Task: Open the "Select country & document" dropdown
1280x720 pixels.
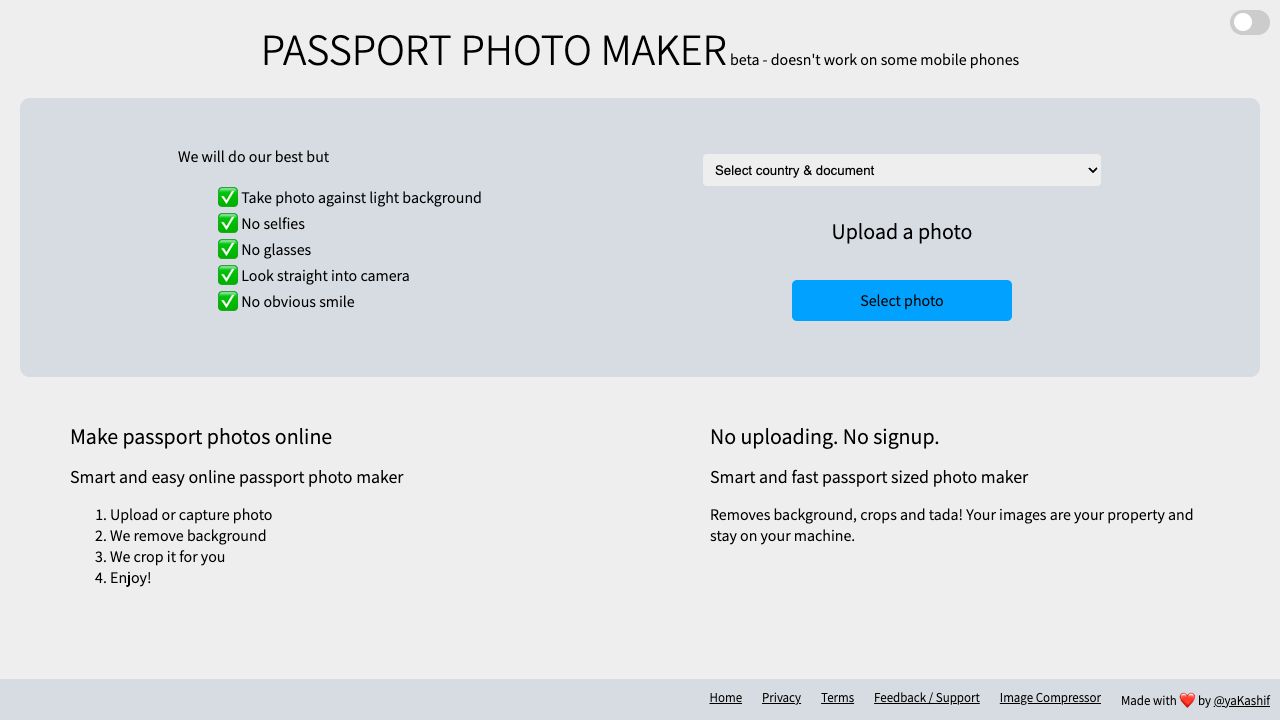Action: (901, 170)
